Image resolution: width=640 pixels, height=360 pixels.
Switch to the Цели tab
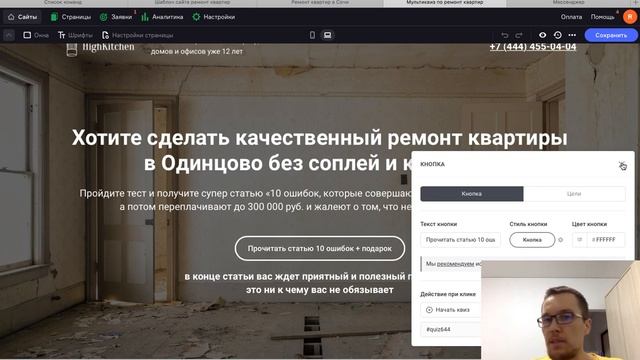pyautogui.click(x=574, y=194)
